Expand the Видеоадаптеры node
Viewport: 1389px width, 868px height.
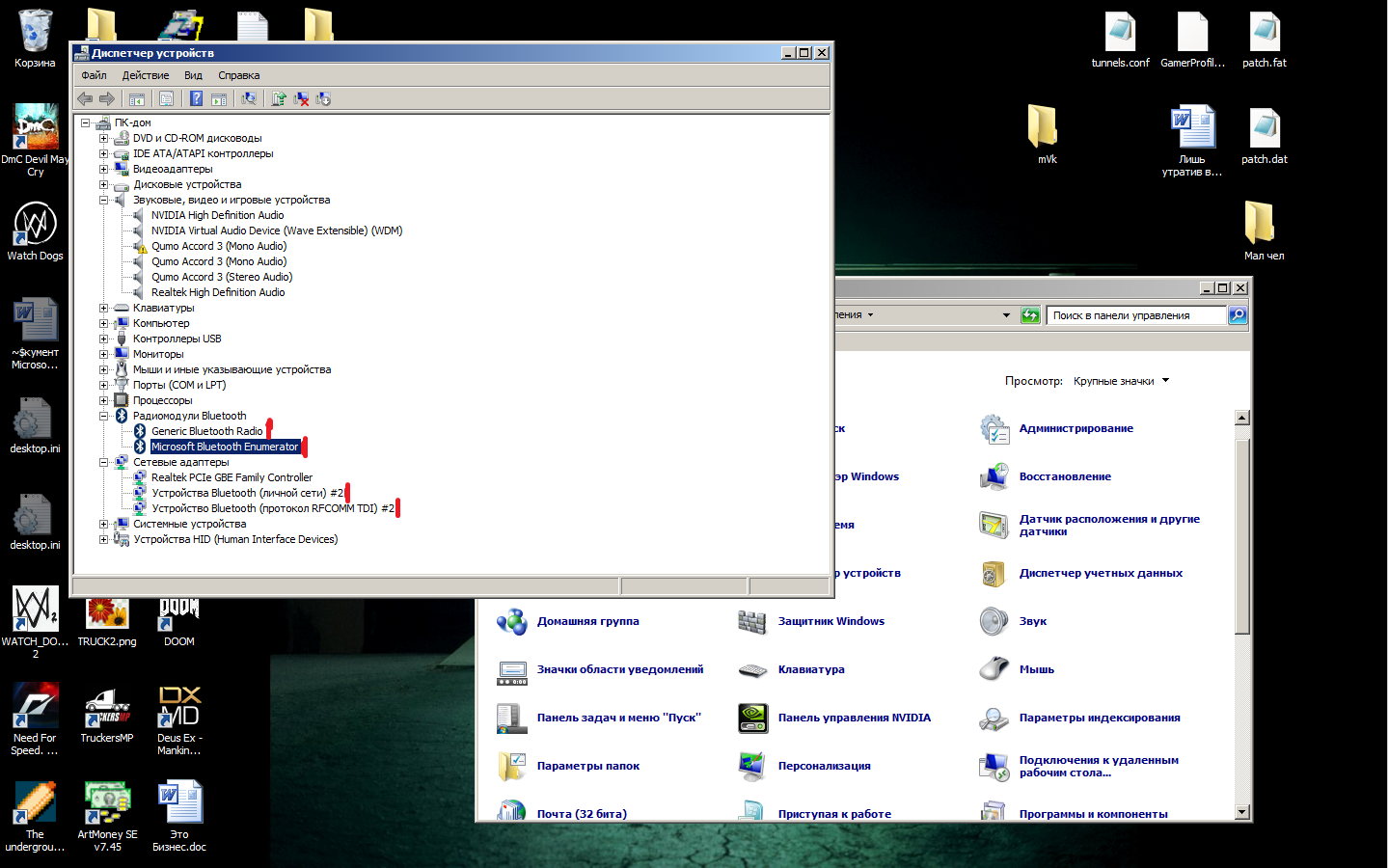(x=104, y=169)
